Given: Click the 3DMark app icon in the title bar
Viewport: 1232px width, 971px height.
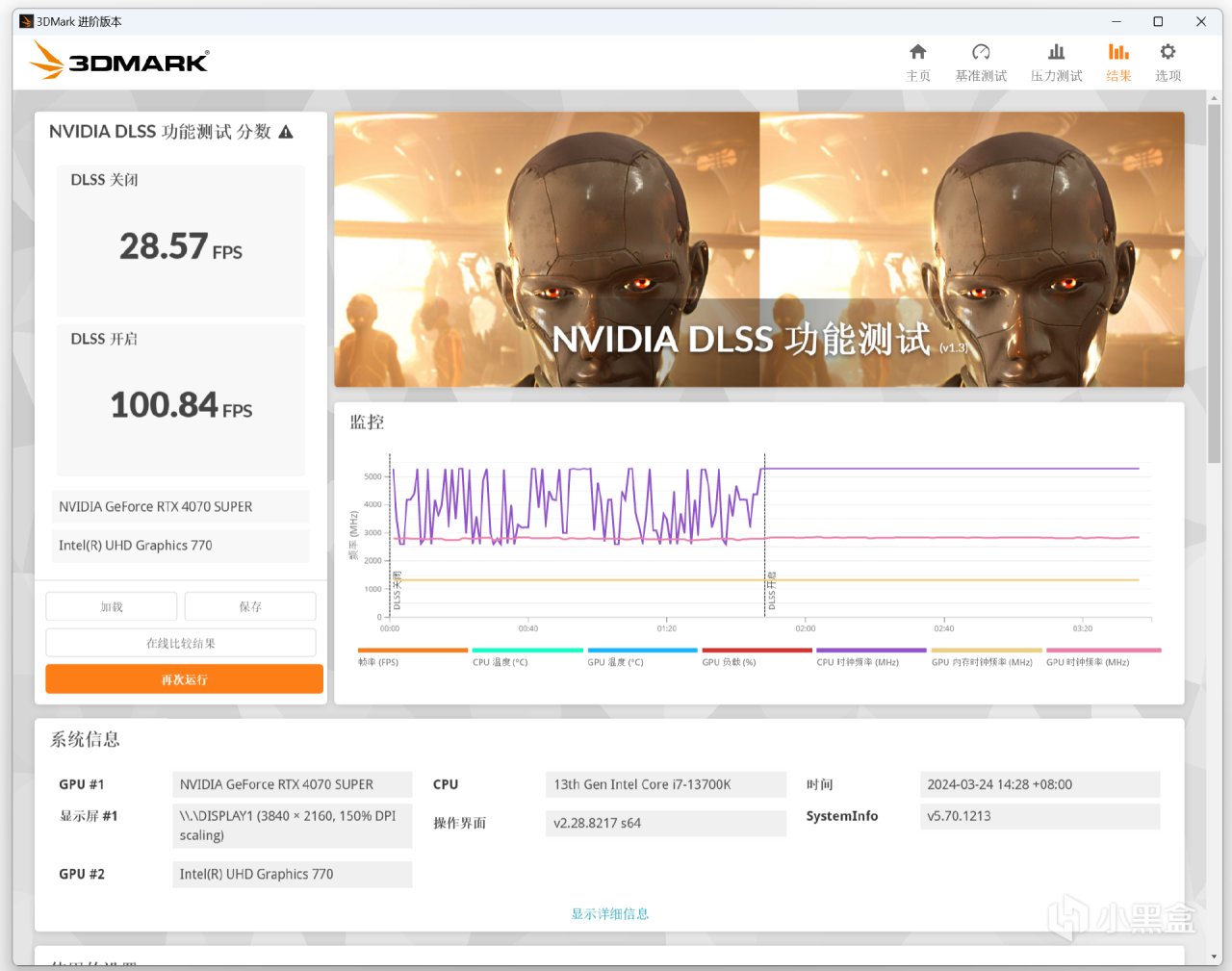Looking at the screenshot, I should (x=26, y=21).
